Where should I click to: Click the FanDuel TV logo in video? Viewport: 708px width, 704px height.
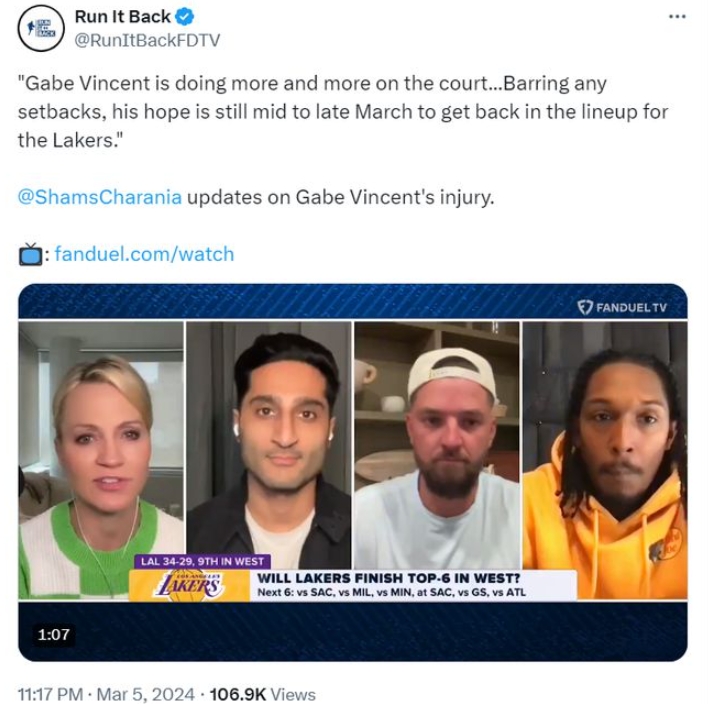coord(622,308)
